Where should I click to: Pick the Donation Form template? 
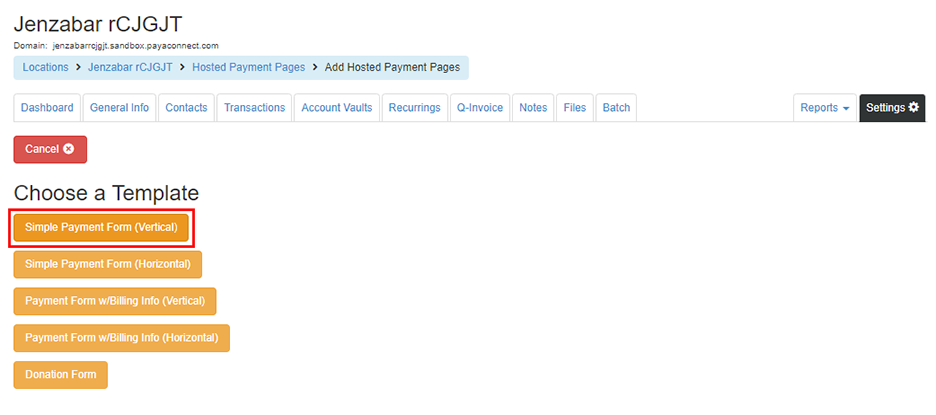[x=61, y=375]
